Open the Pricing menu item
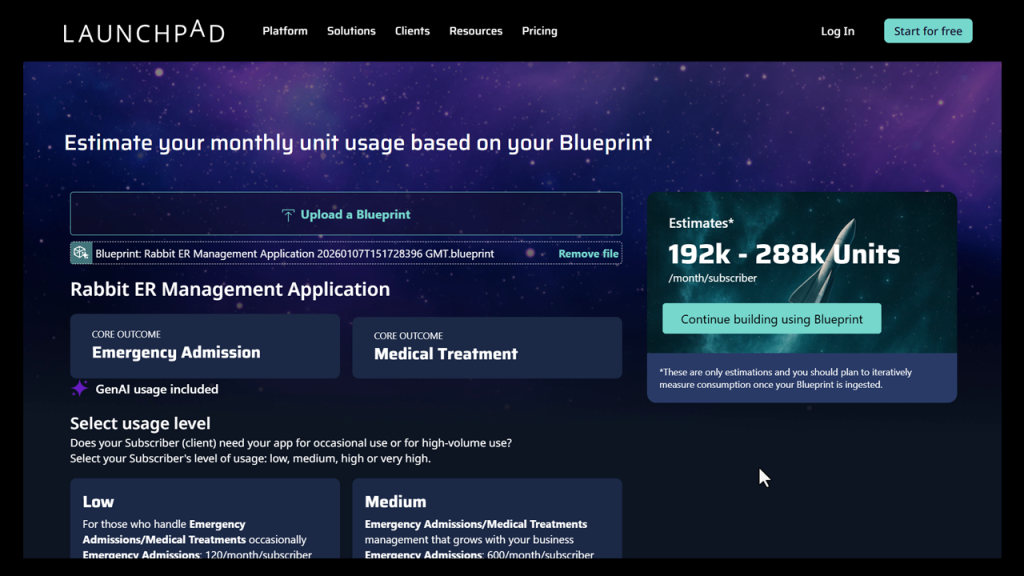Screen dimensions: 1024x576 coord(539,31)
